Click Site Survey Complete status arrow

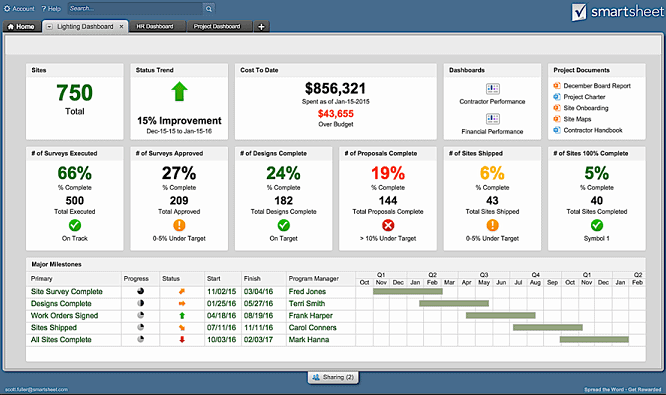coord(182,291)
